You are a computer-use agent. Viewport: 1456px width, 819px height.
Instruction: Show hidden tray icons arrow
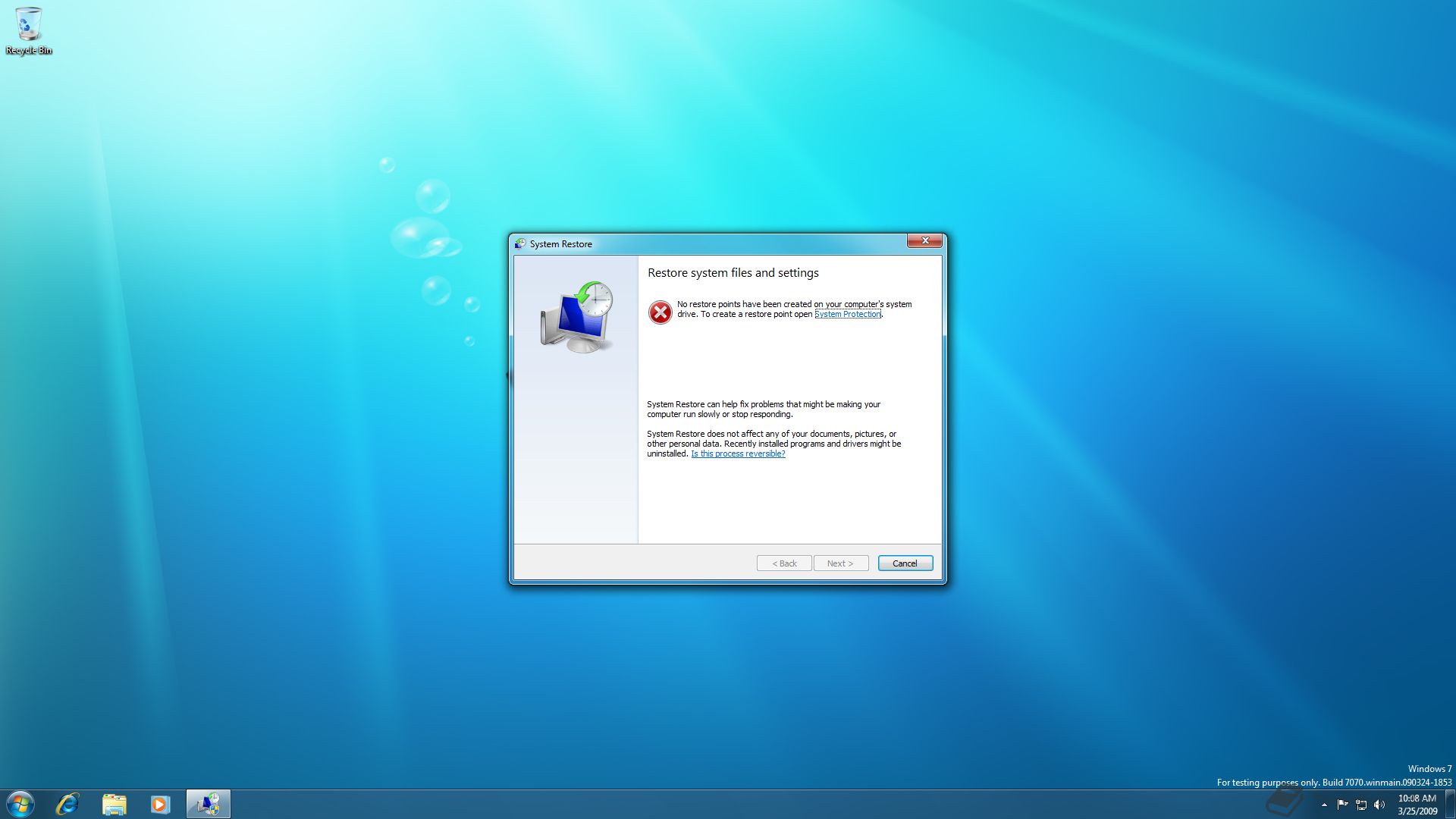pyautogui.click(x=1324, y=805)
